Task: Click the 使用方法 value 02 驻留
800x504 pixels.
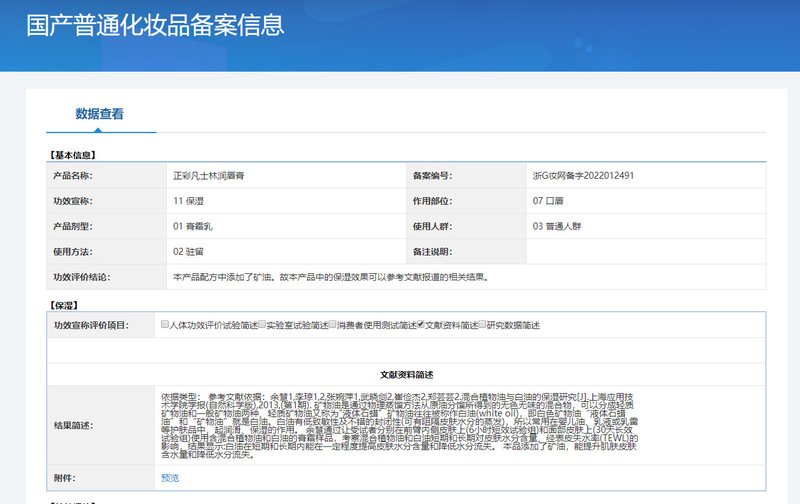Action: [189, 251]
